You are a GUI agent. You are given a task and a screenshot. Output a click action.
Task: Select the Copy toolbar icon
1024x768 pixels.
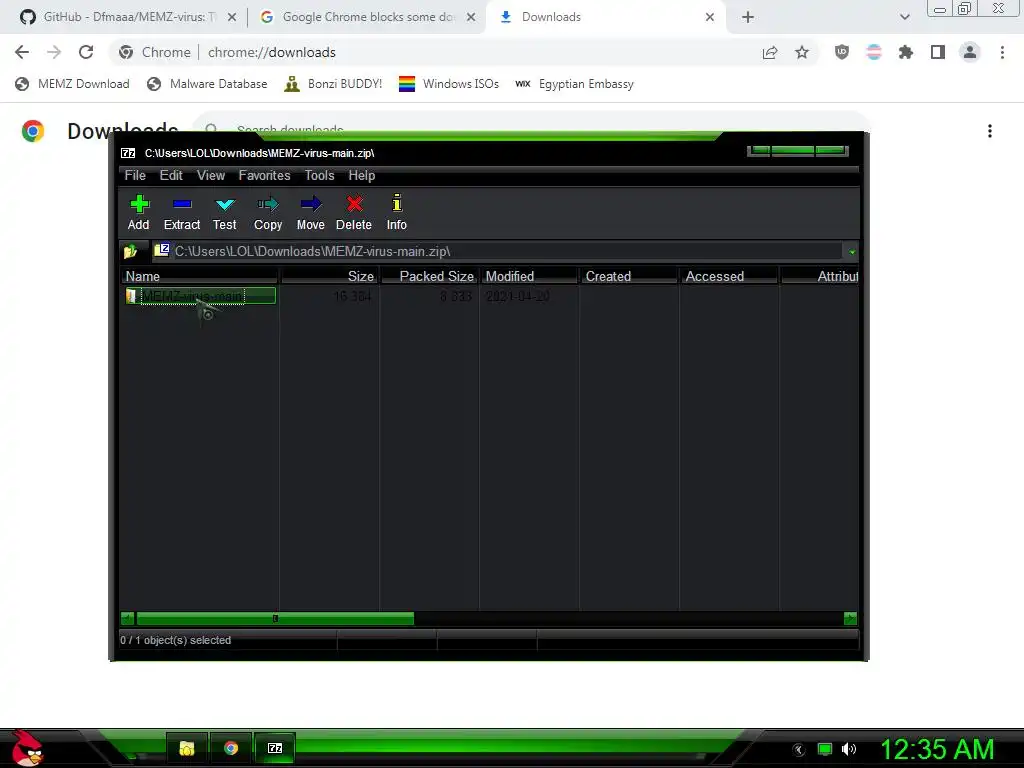[268, 212]
